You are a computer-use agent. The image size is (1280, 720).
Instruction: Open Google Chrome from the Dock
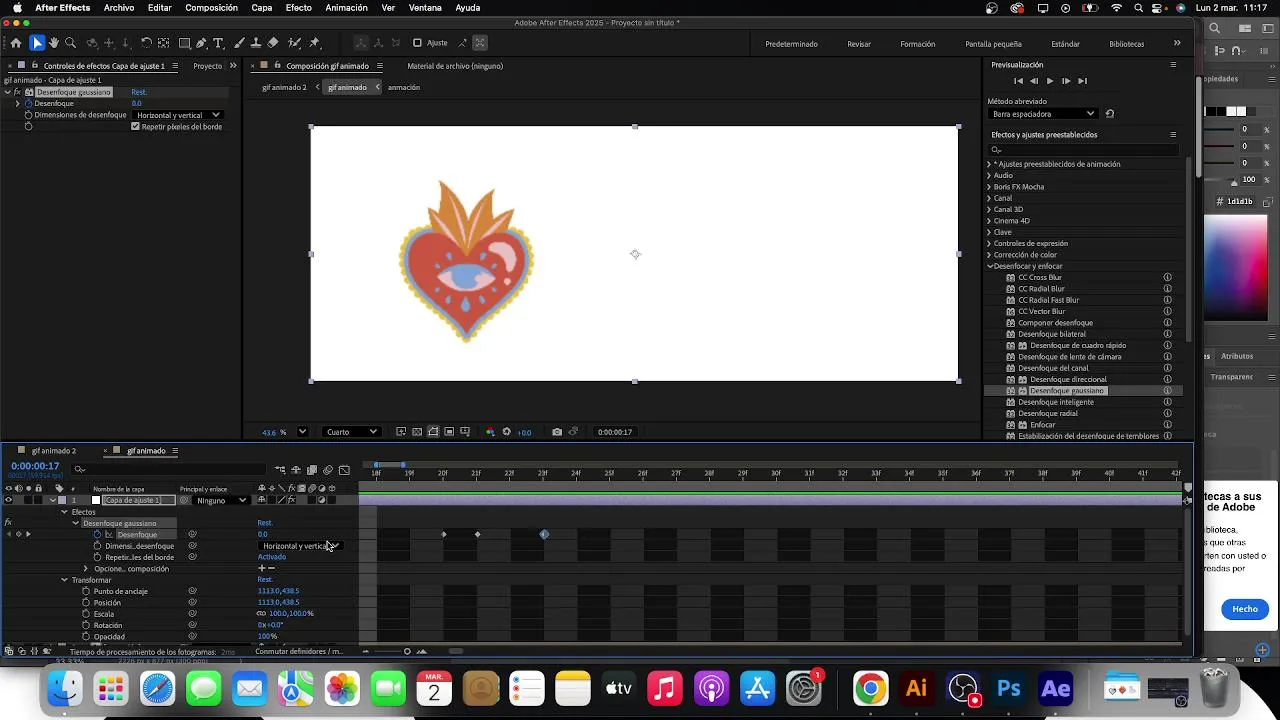[x=870, y=688]
